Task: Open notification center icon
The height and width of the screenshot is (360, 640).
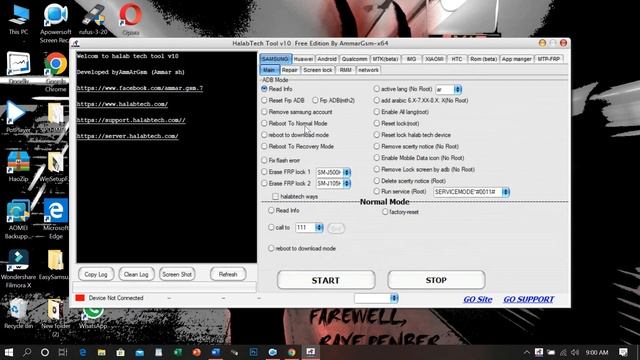Action: click(x=623, y=352)
